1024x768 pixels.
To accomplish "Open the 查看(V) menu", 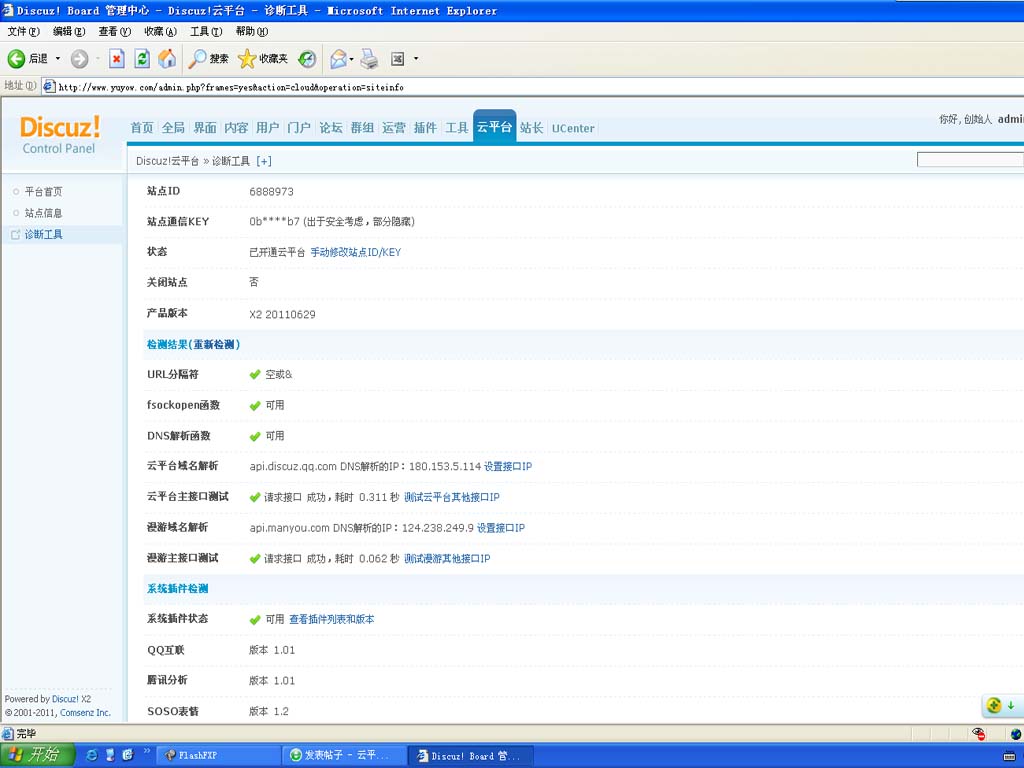I will [115, 31].
